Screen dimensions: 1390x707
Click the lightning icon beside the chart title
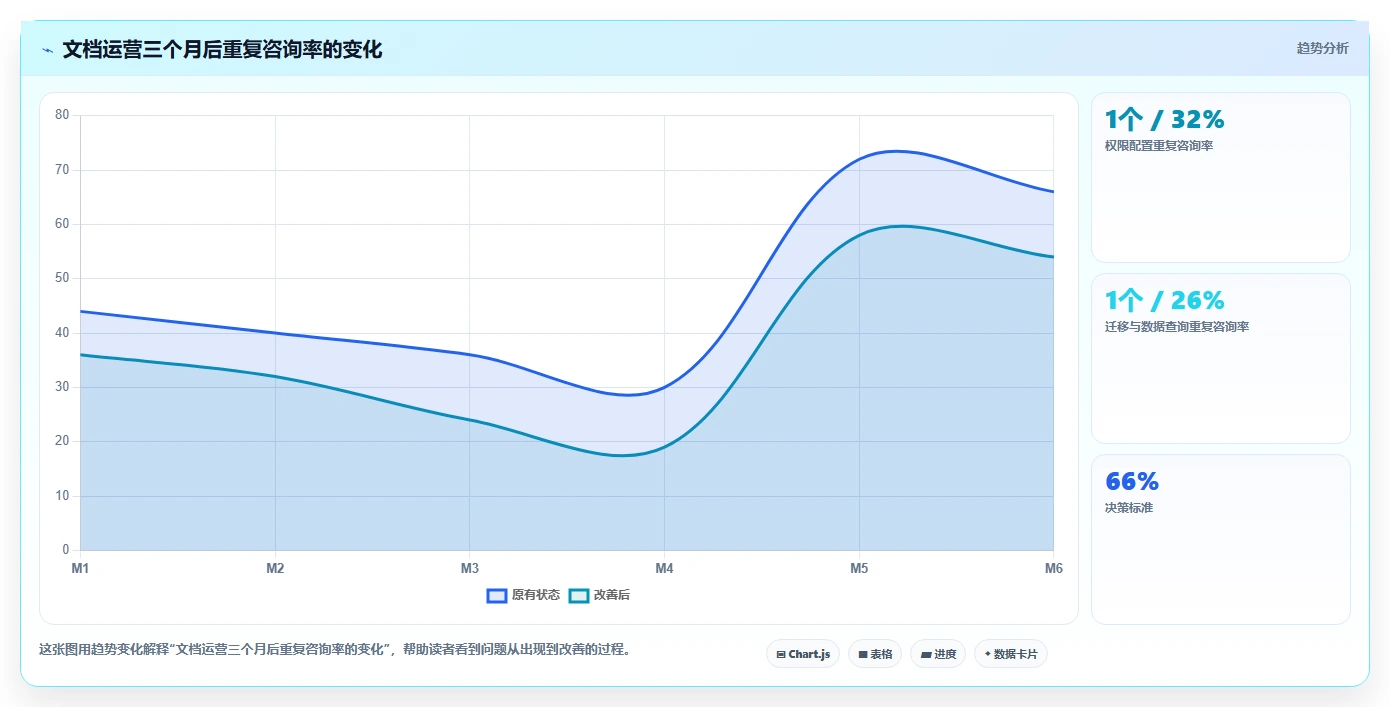point(47,50)
